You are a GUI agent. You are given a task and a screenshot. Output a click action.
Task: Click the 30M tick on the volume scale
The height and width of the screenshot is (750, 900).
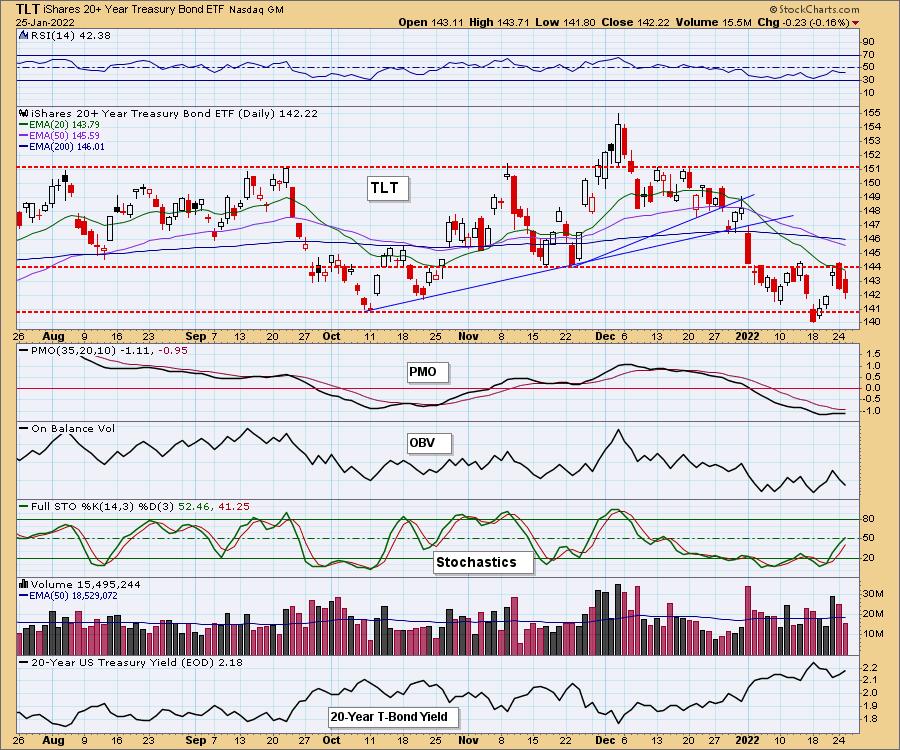[872, 594]
